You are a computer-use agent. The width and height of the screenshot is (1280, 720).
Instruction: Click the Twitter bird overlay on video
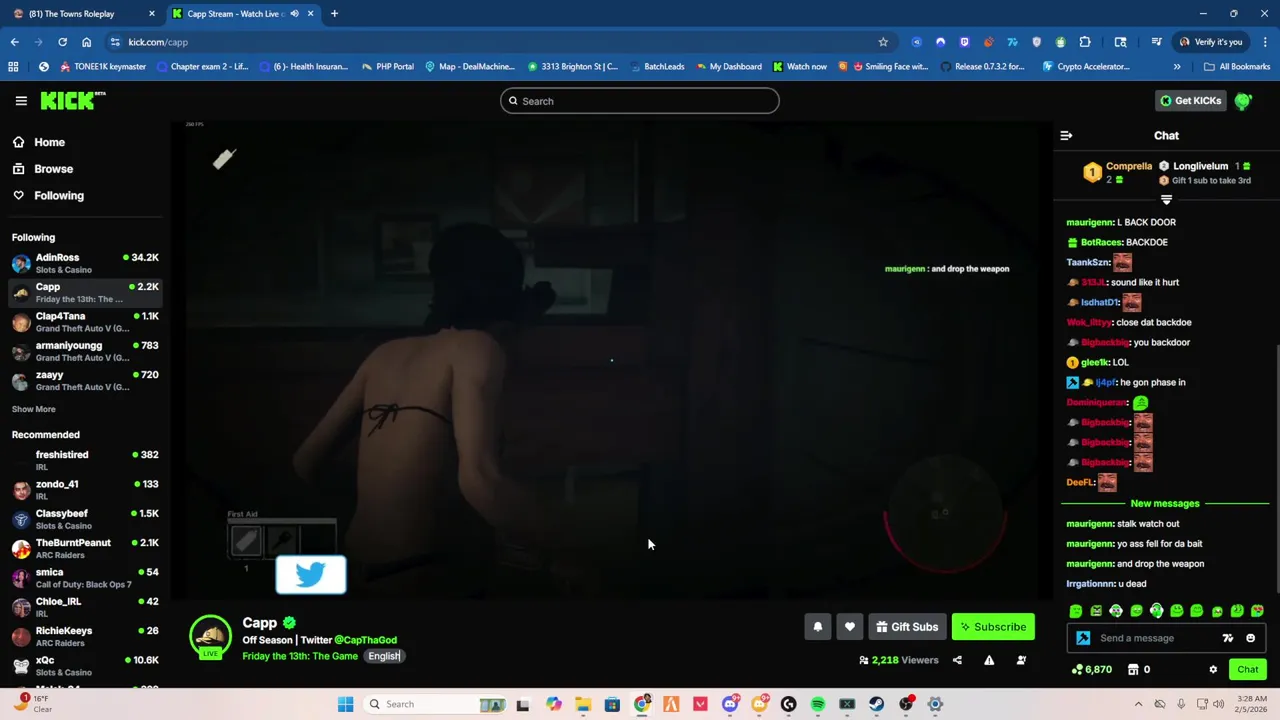(311, 575)
